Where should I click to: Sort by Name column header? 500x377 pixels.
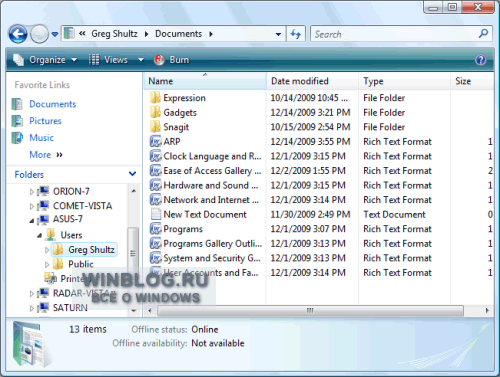205,81
